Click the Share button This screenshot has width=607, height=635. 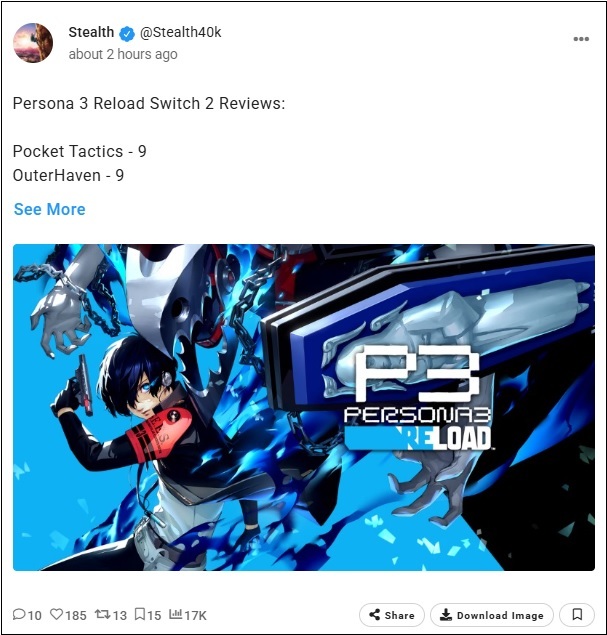click(392, 615)
